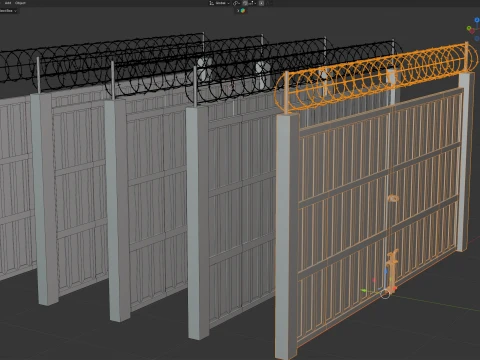Viewport: 480px width, 360px height.
Task: Click the blue Z arrow of move gizmo
Action: pyautogui.click(x=386, y=273)
